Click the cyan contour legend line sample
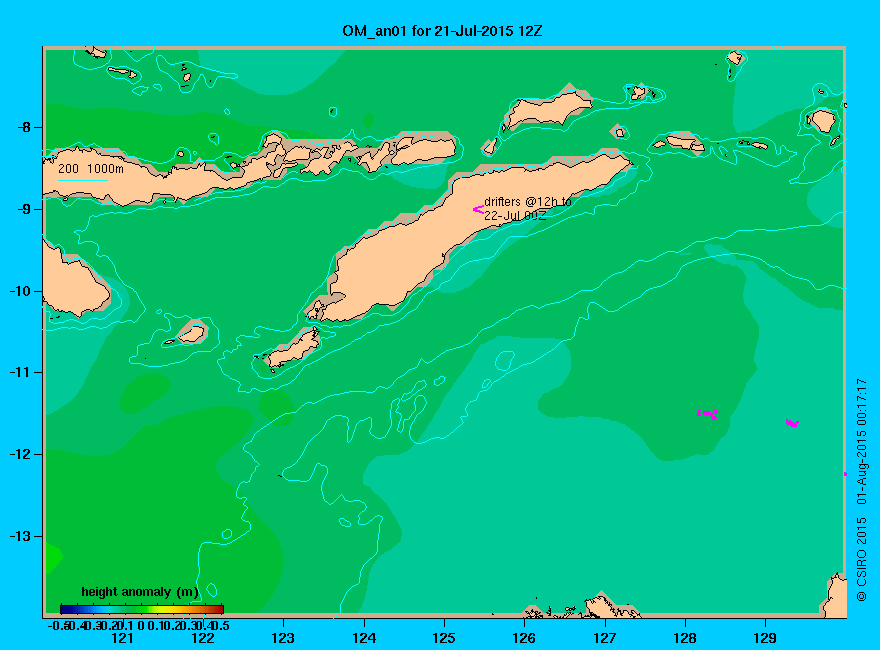The image size is (880, 650). tap(82, 181)
